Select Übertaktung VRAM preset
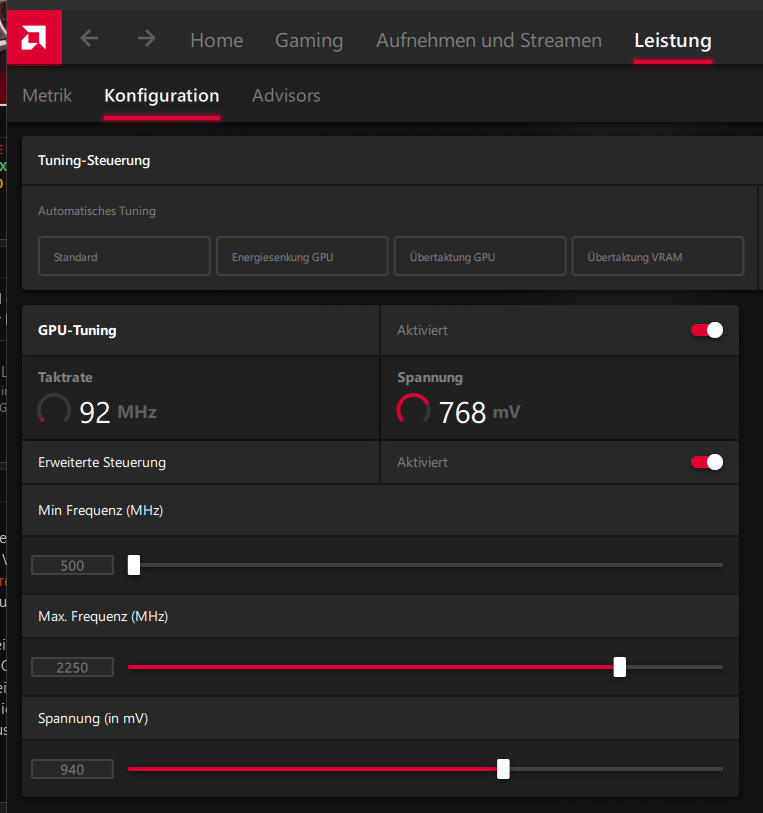This screenshot has width=763, height=813. tap(658, 256)
